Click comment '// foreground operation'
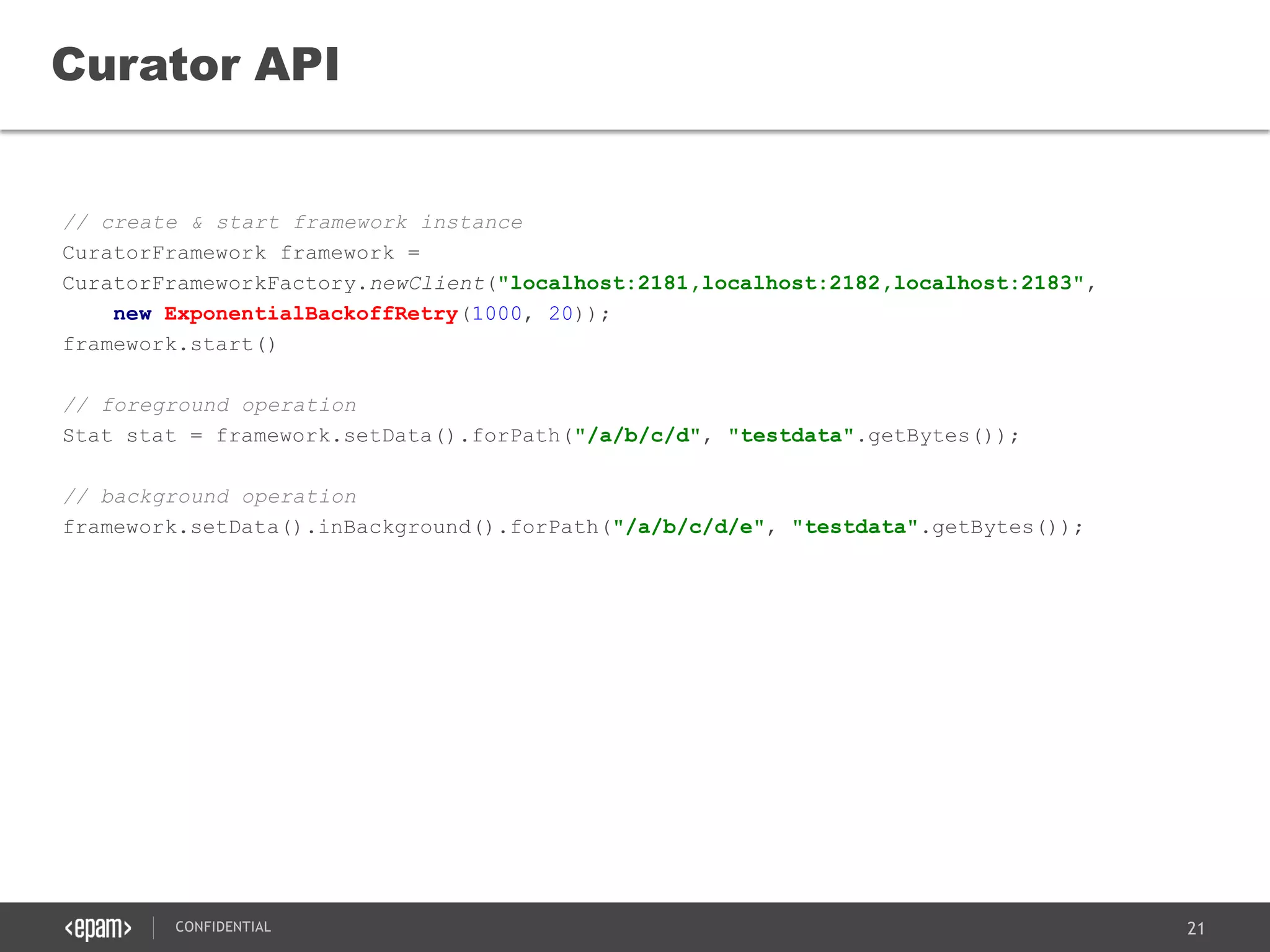 [210, 405]
